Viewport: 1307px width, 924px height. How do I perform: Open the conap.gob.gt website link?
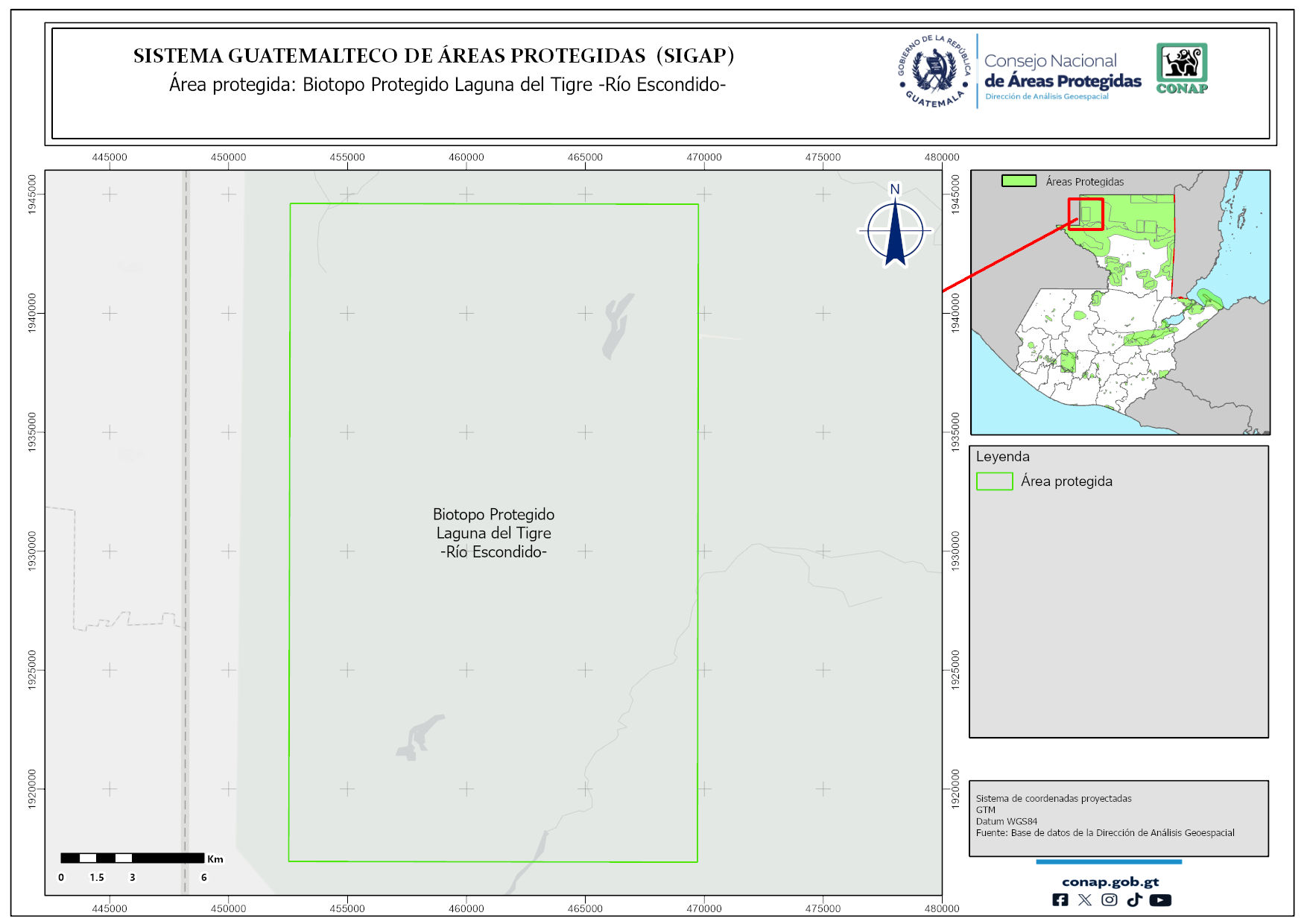1110,882
